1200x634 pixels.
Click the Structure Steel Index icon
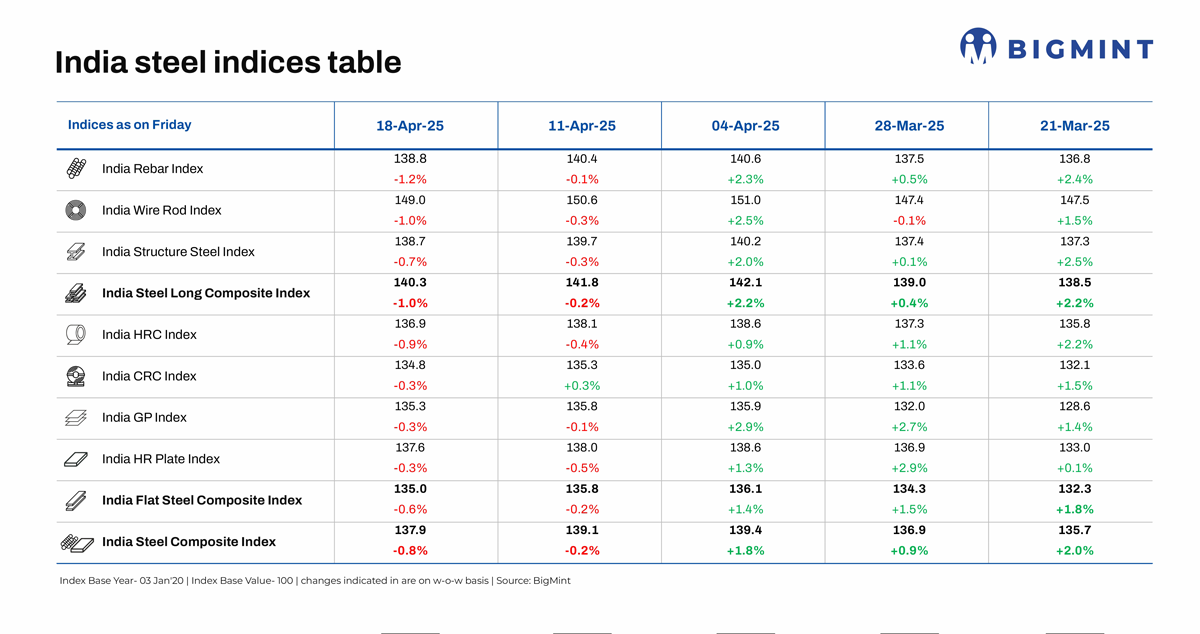[x=76, y=252]
